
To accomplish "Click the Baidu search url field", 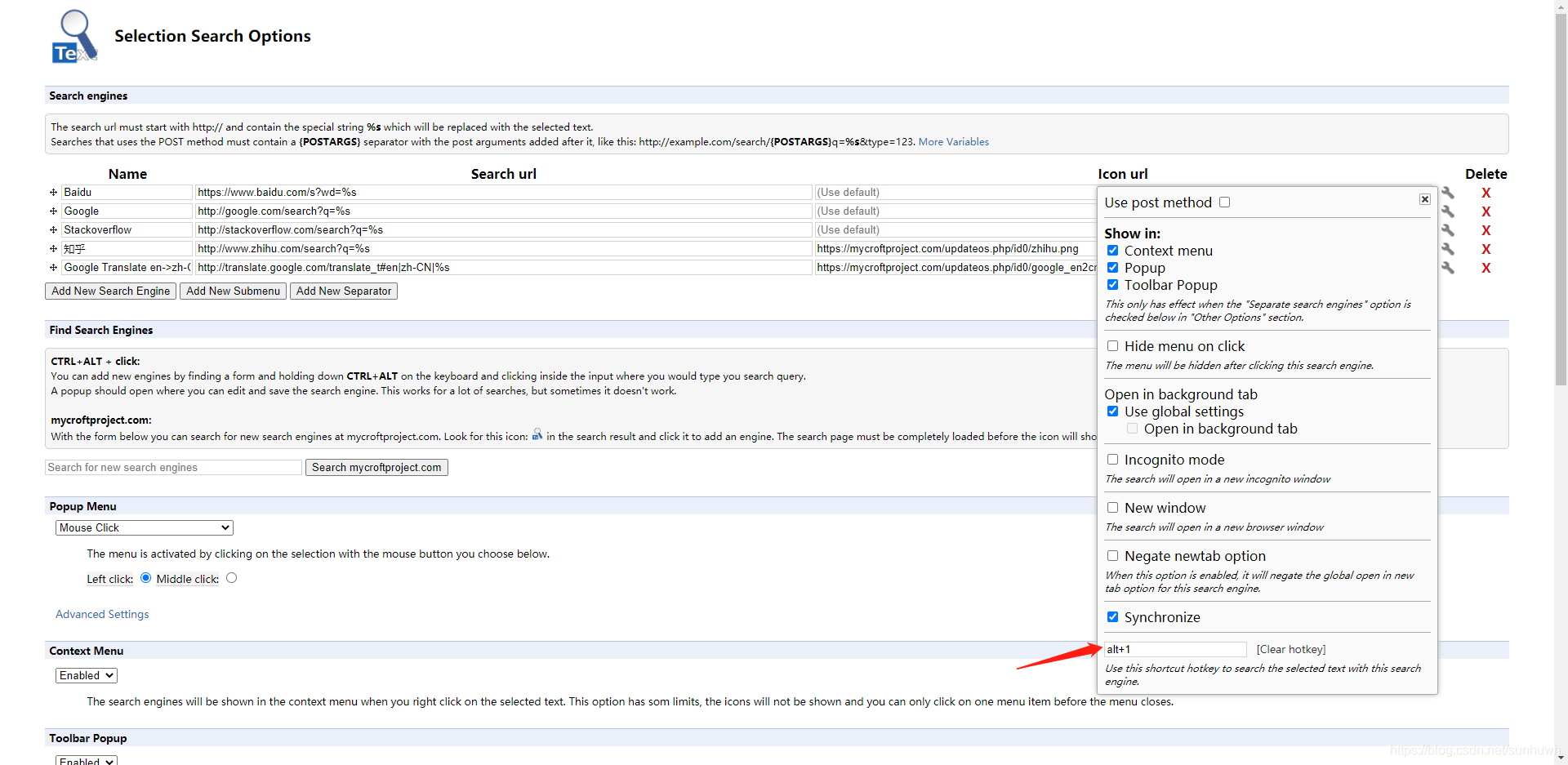I will pos(503,193).
